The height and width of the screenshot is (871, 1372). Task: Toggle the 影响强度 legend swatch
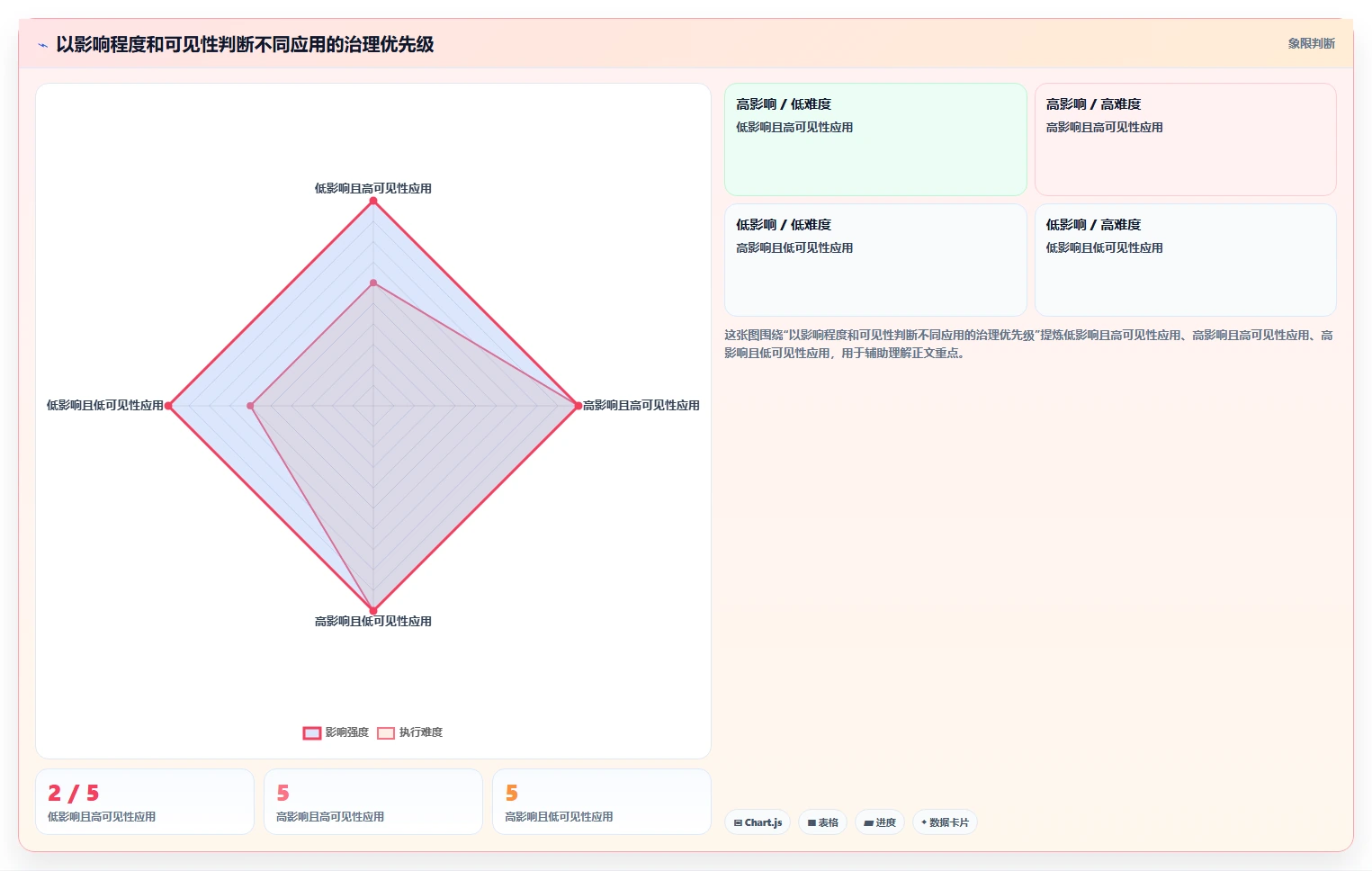tap(312, 732)
